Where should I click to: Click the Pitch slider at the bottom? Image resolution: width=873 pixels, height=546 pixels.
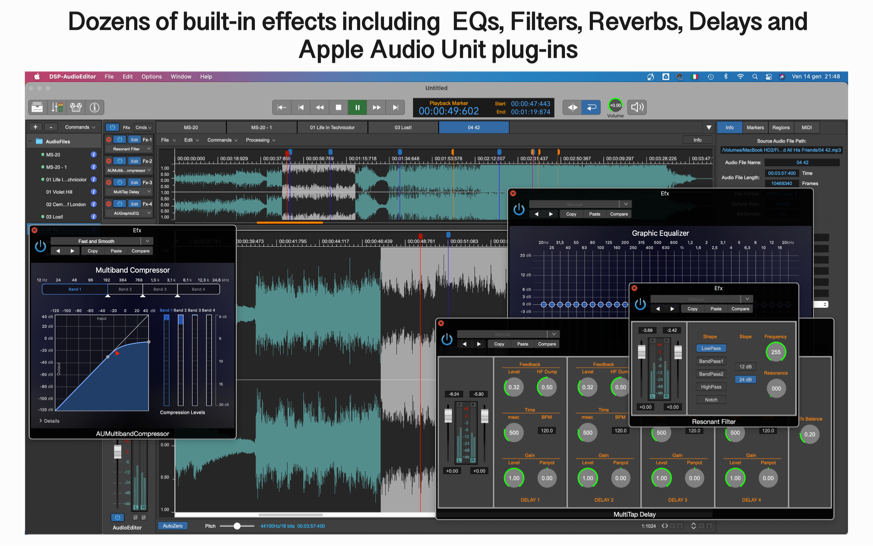click(x=236, y=526)
